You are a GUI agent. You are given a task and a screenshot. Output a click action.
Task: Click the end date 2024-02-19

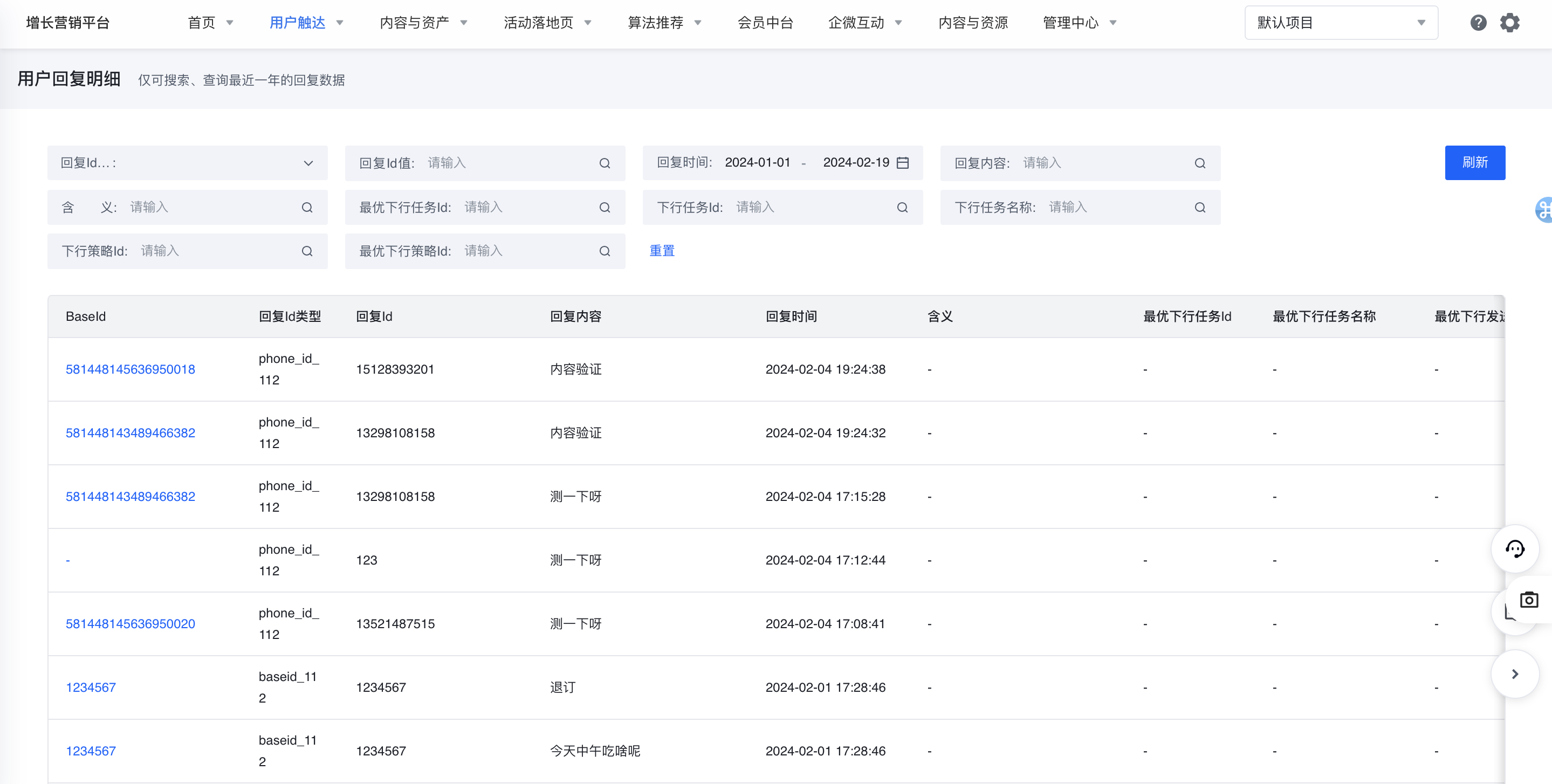856,163
